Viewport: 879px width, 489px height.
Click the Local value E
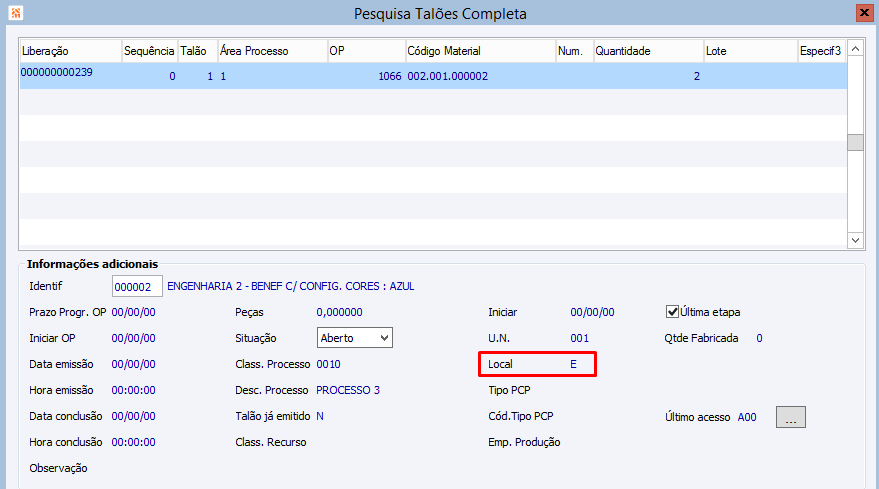click(573, 364)
